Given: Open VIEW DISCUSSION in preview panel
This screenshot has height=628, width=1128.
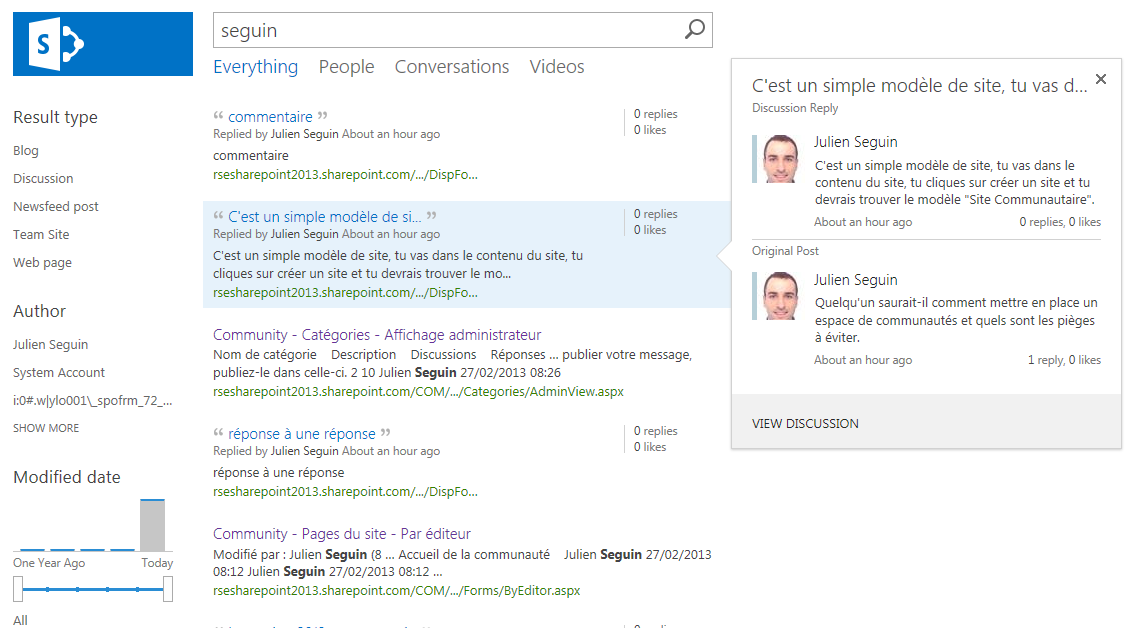Looking at the screenshot, I should pyautogui.click(x=805, y=423).
